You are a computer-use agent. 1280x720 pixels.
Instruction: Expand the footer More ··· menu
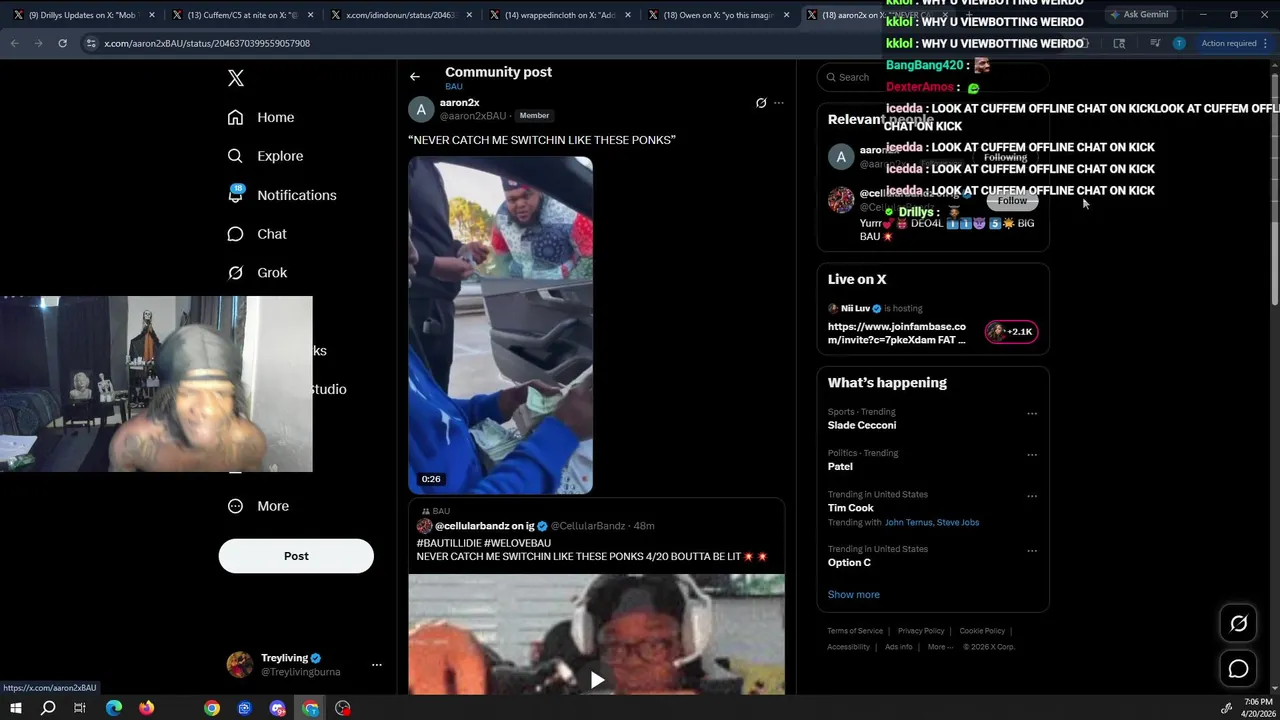click(x=940, y=647)
